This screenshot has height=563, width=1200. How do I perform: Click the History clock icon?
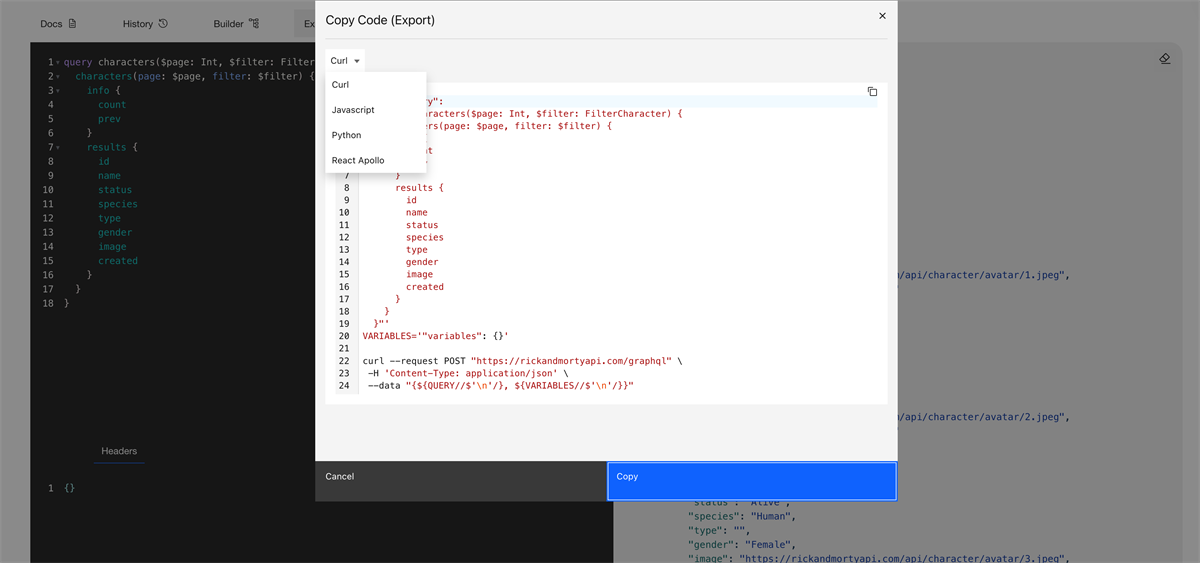point(163,23)
